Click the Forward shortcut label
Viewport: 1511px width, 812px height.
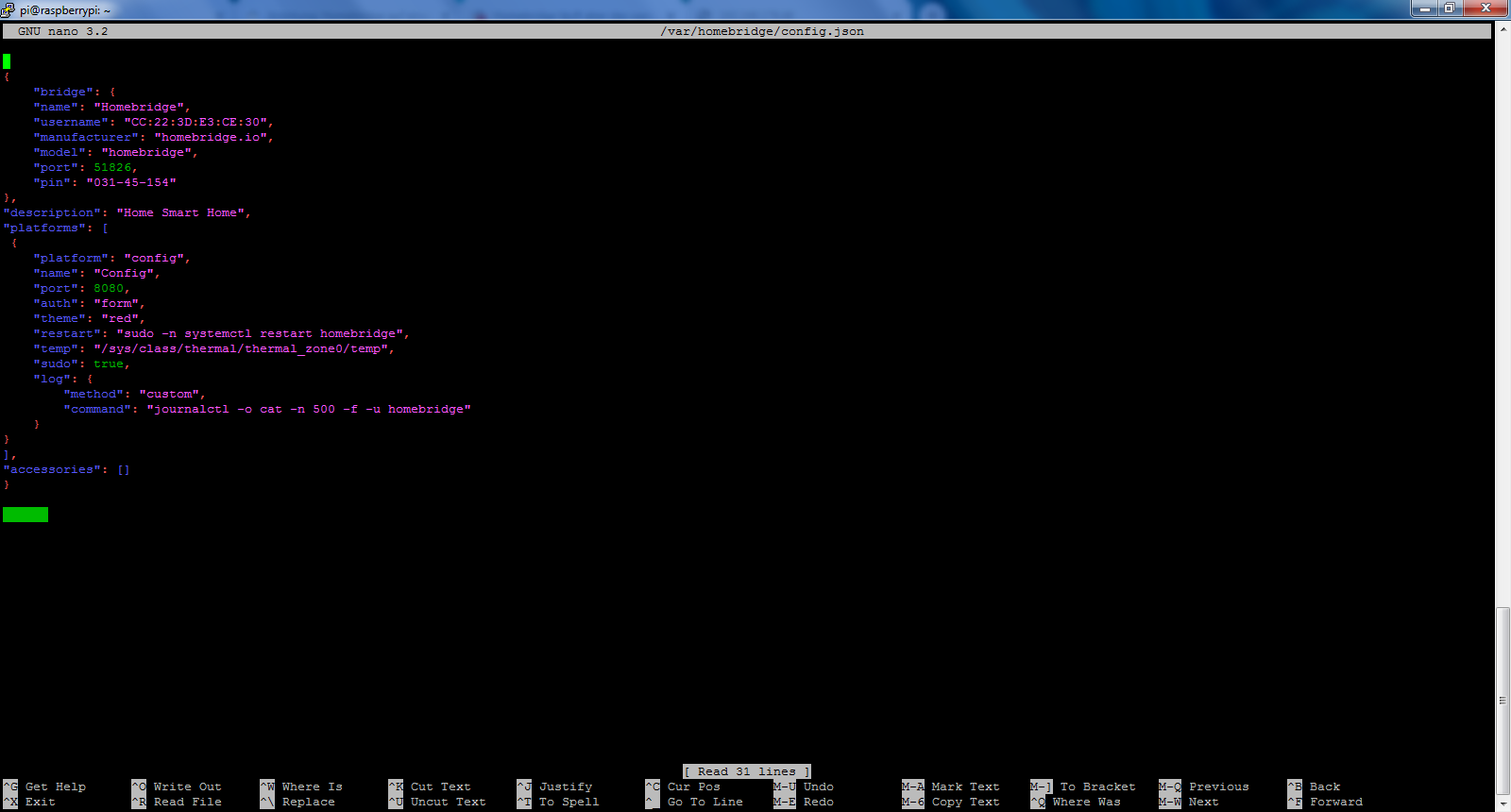point(1336,802)
